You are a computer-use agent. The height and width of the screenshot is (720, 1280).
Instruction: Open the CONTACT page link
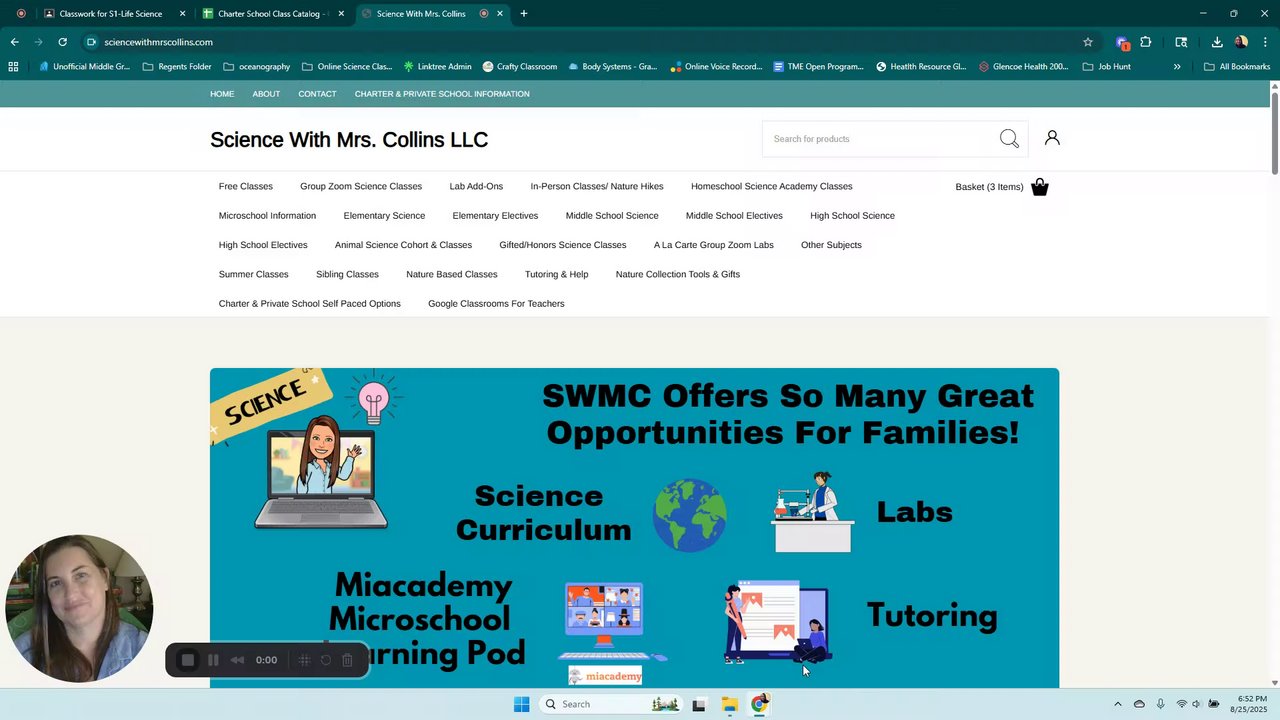coord(317,94)
